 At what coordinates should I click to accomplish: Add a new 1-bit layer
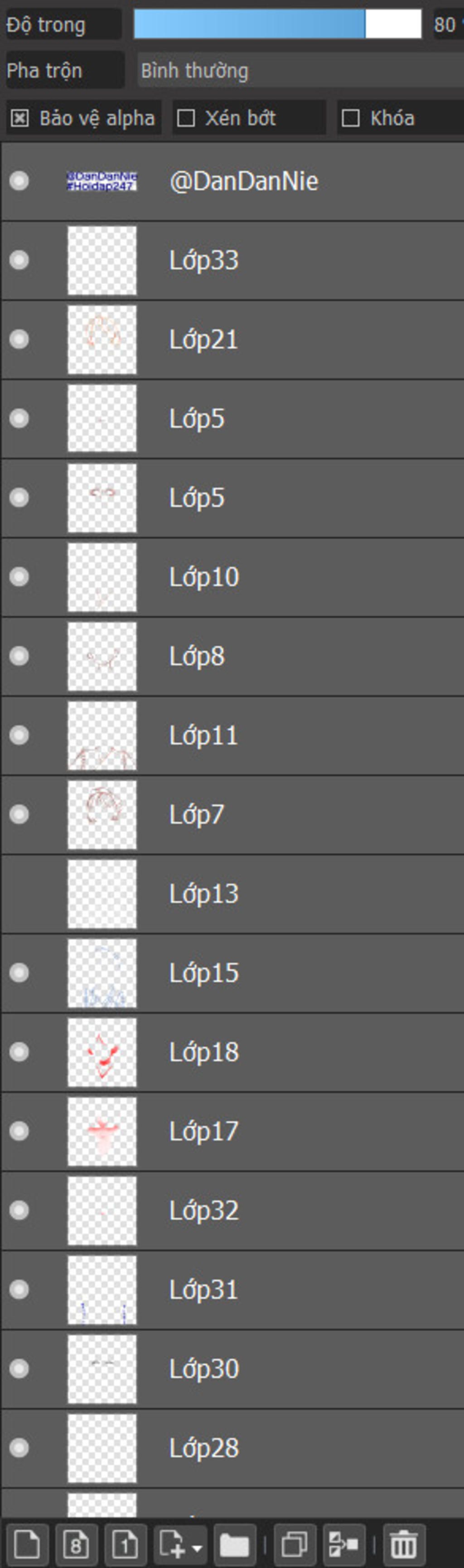[x=126, y=1544]
